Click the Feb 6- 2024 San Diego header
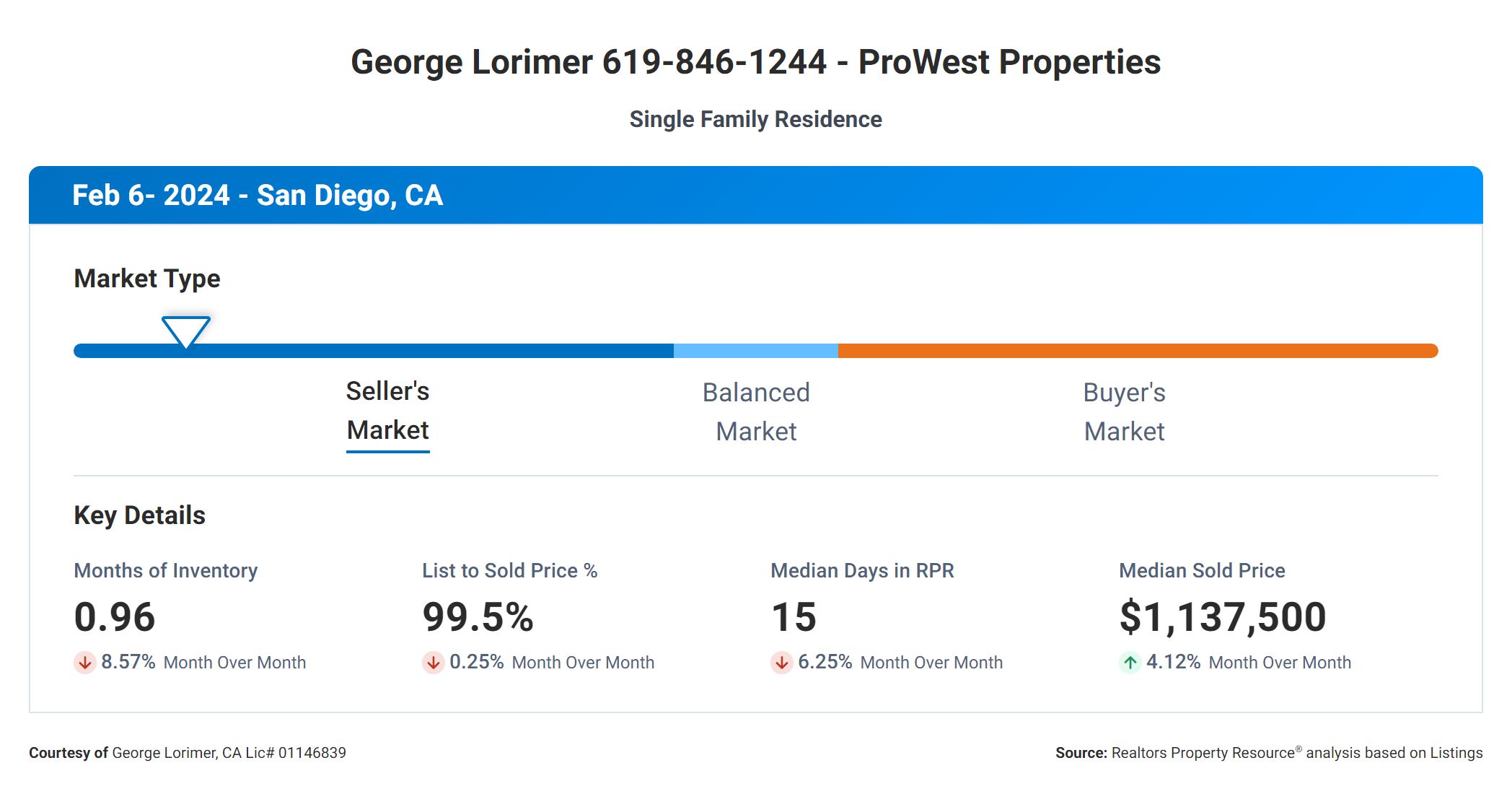 [x=258, y=196]
